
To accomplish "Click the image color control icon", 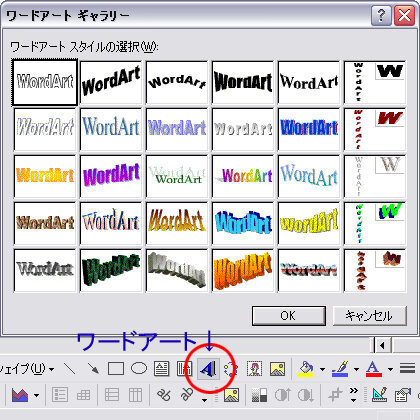I will [x=259, y=395].
